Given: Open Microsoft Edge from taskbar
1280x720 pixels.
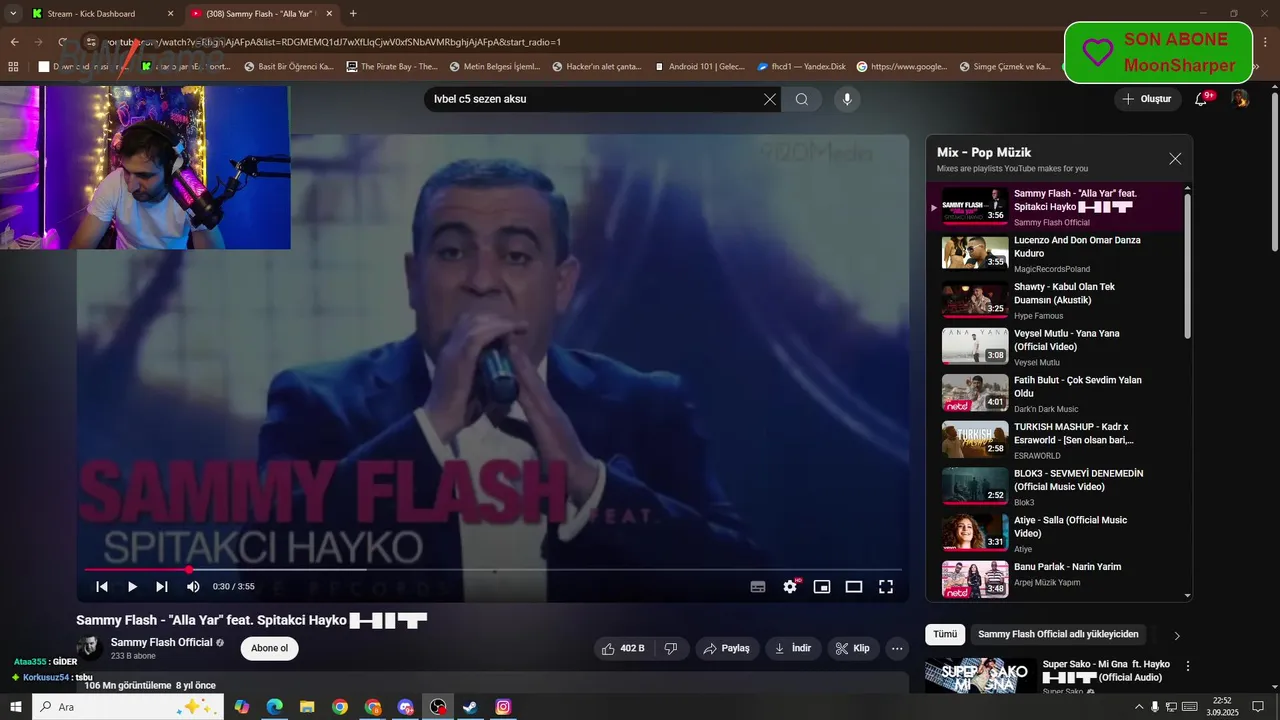Looking at the screenshot, I should tap(274, 707).
